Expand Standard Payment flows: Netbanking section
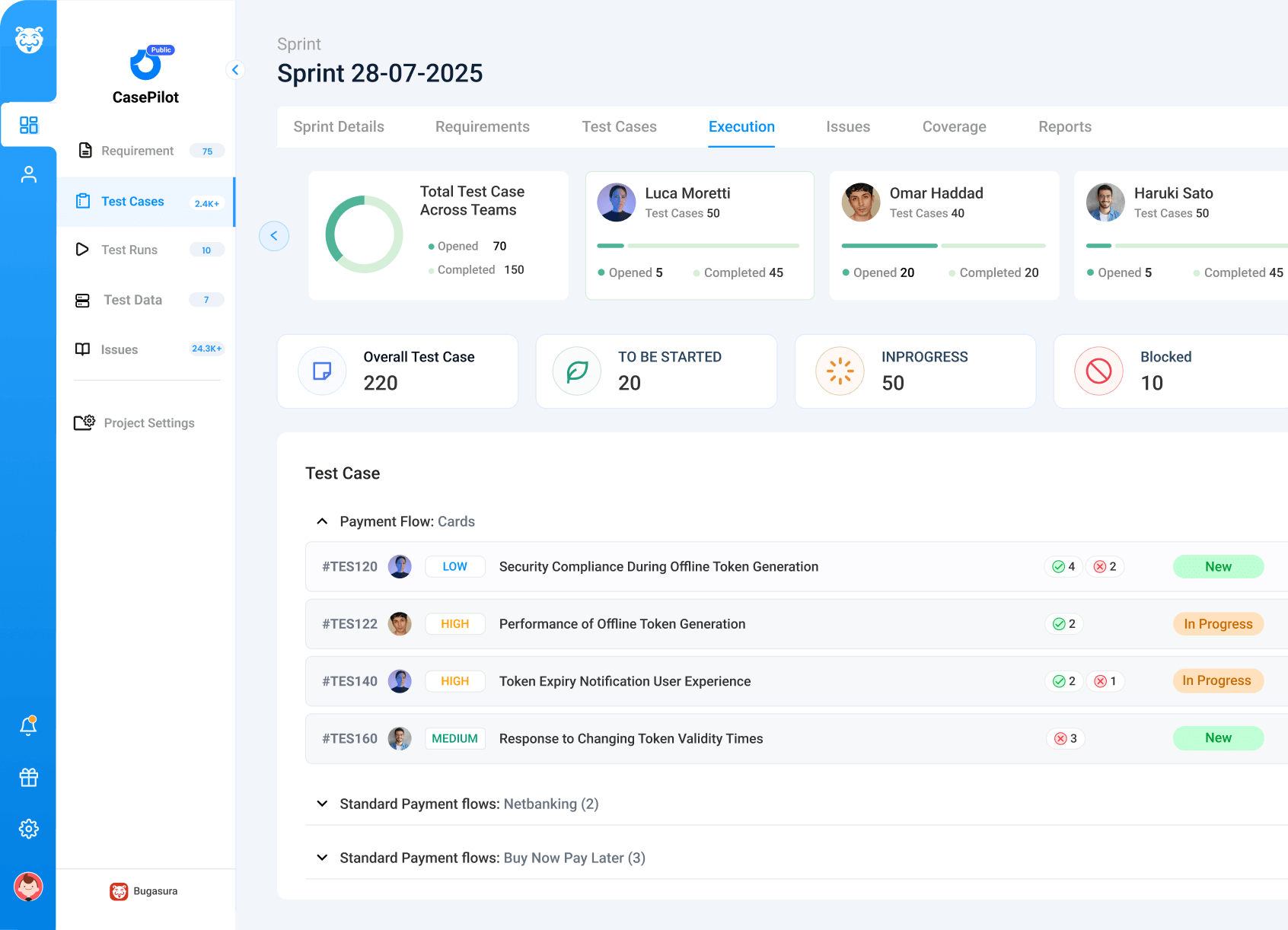1288x930 pixels. tap(322, 804)
